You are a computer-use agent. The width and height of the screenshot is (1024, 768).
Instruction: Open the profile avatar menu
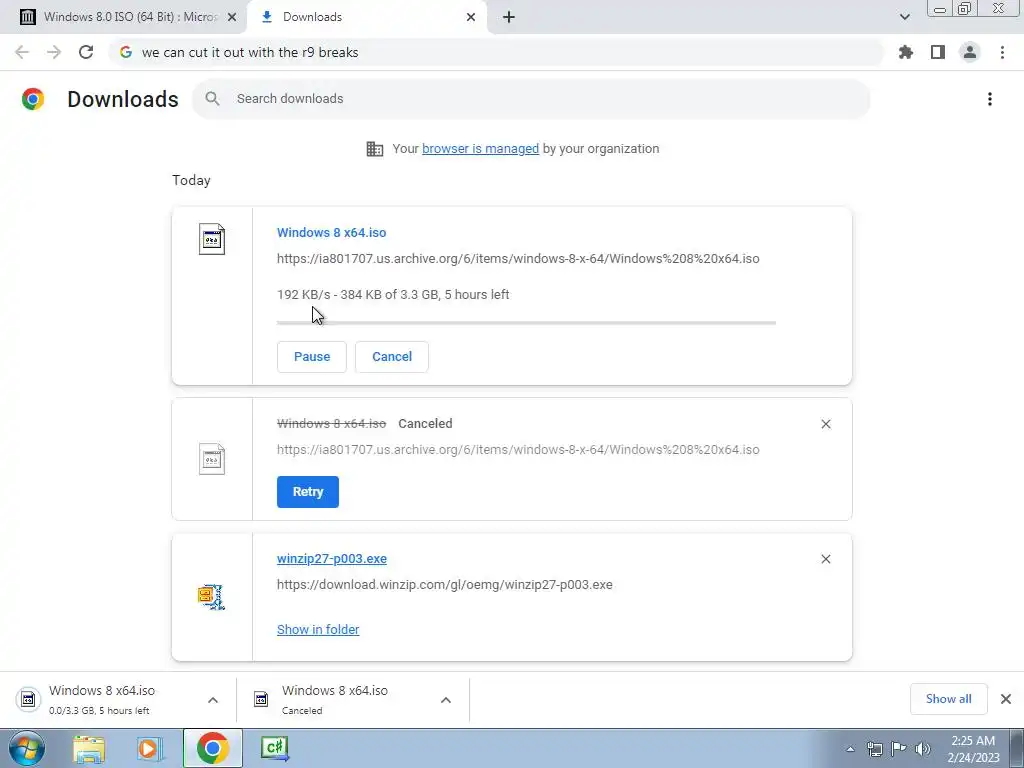click(x=970, y=52)
